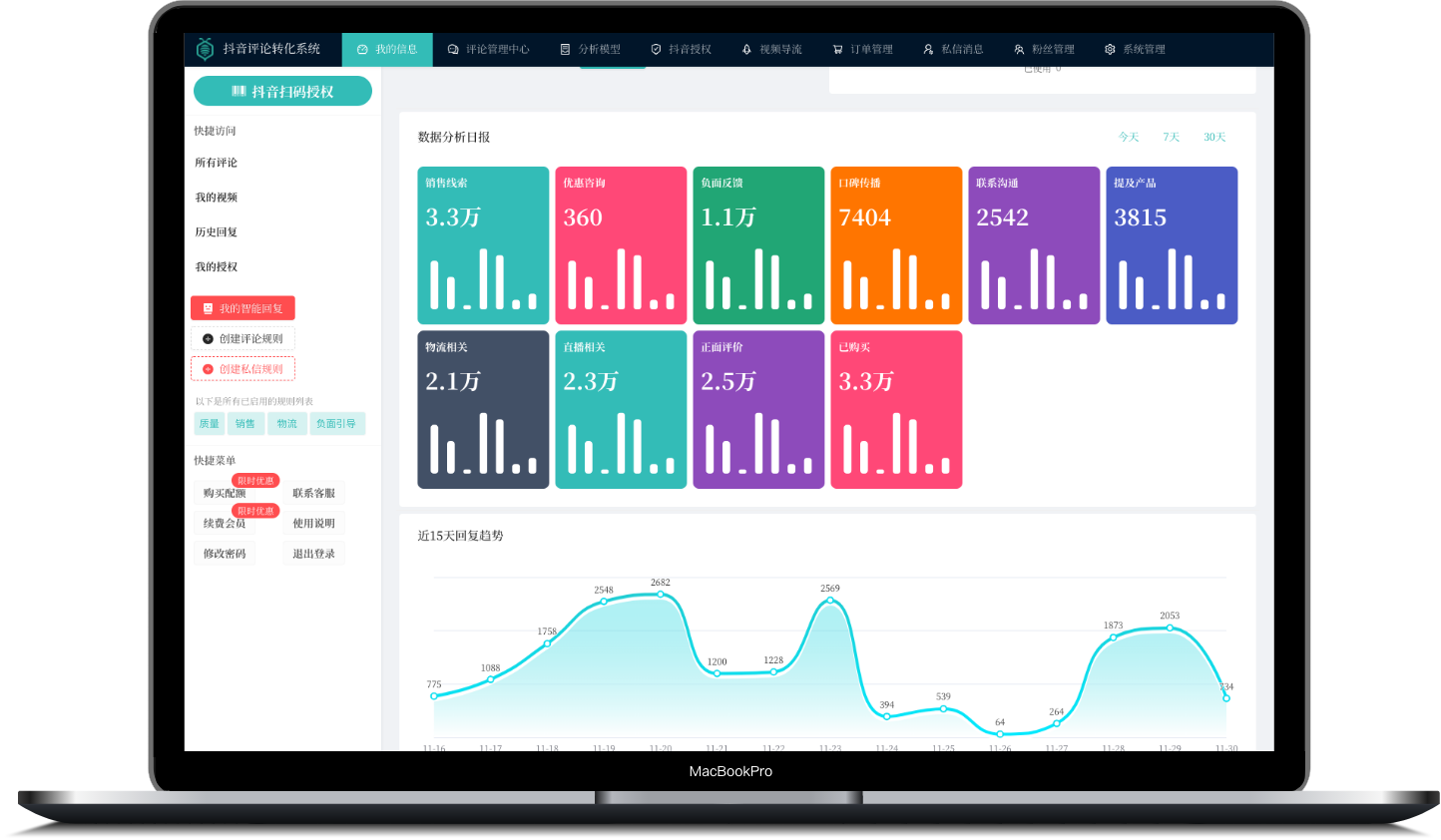The image size is (1441, 840).
Task: Open the 所有评论 quick link
Action: 217,163
